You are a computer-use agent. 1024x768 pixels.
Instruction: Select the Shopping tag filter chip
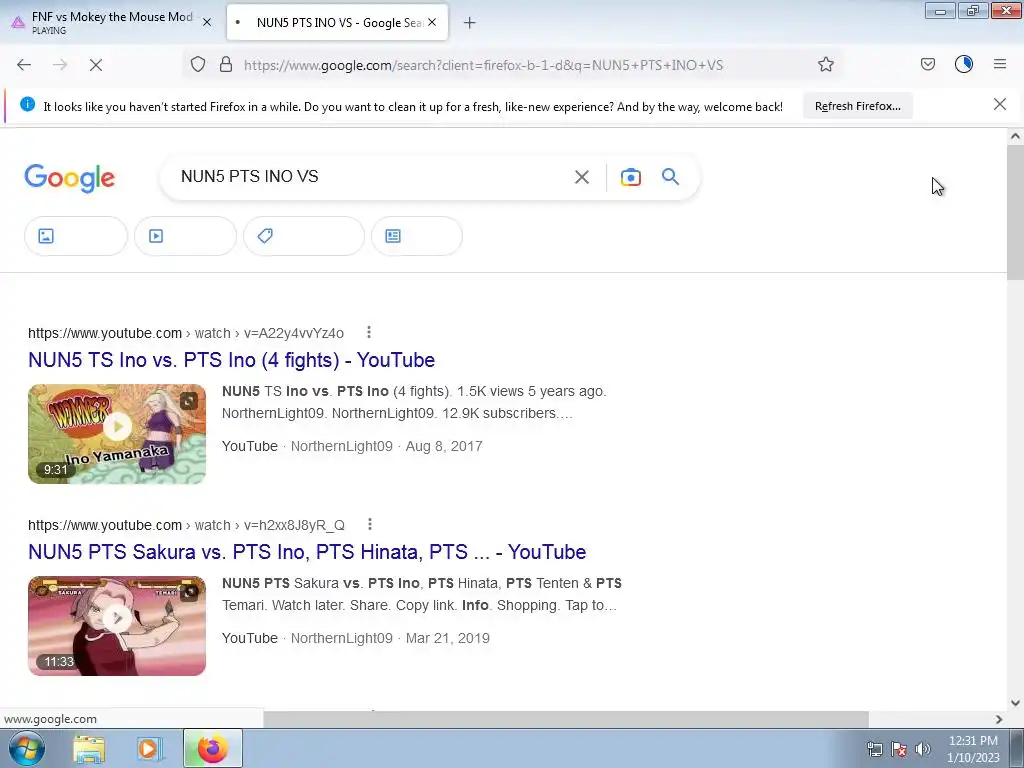click(304, 236)
